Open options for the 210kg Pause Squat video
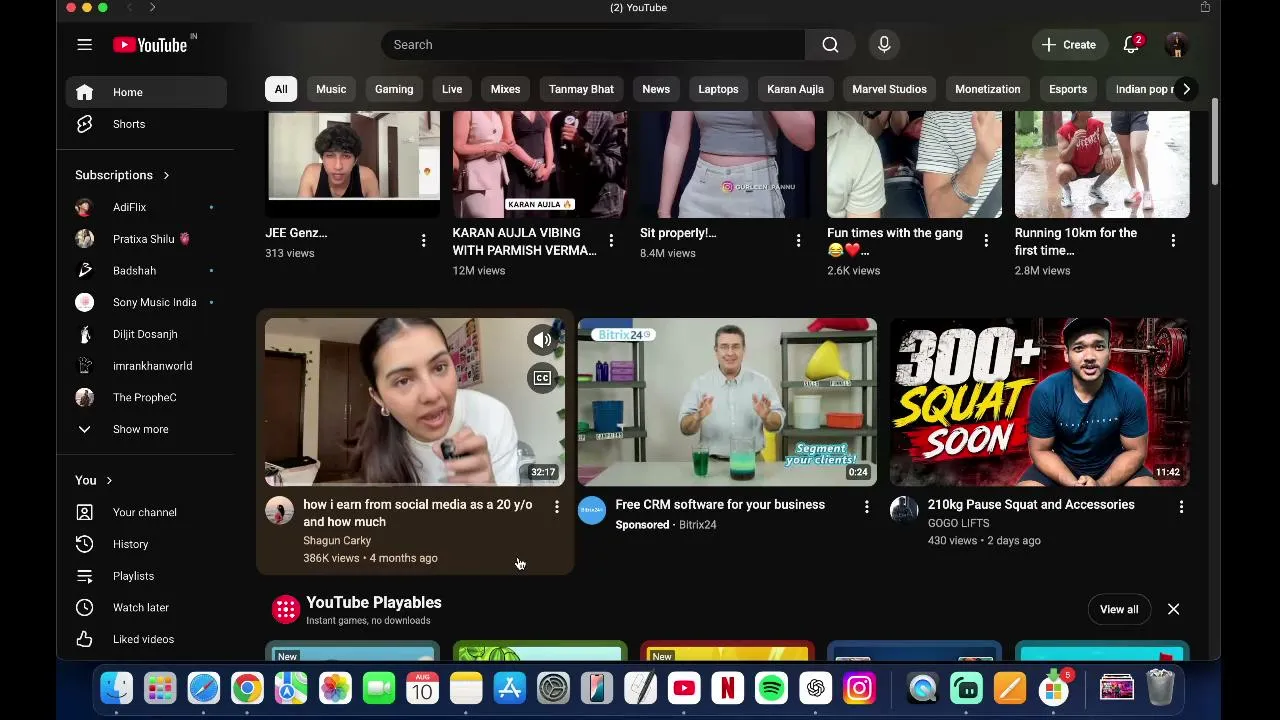This screenshot has height=720, width=1280. [1181, 507]
